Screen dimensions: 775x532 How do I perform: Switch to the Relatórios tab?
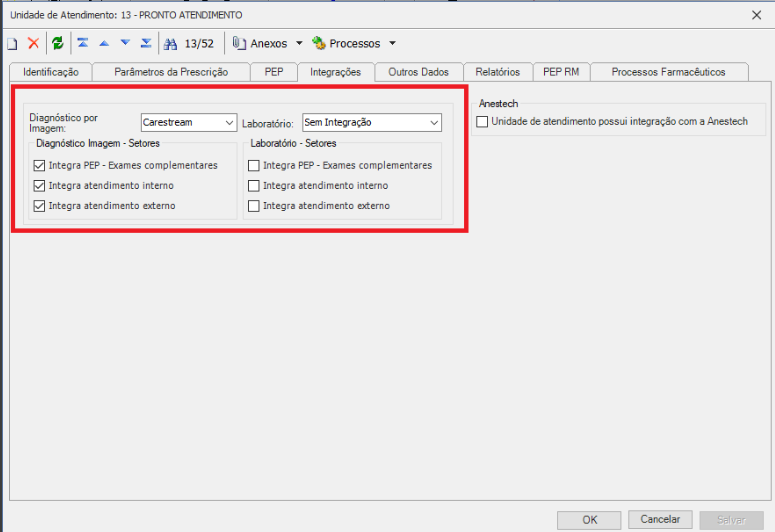point(498,72)
